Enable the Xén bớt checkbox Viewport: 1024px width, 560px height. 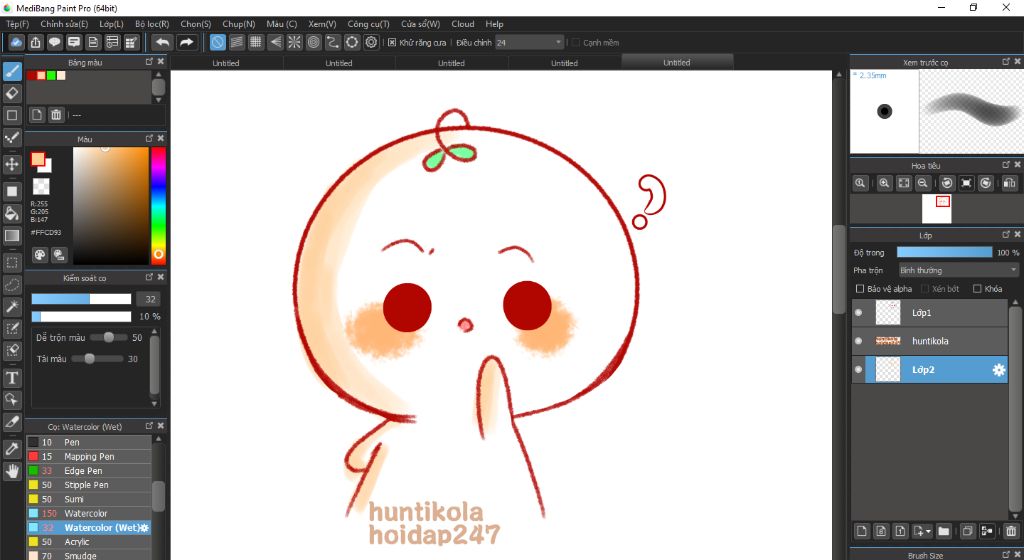[x=925, y=288]
